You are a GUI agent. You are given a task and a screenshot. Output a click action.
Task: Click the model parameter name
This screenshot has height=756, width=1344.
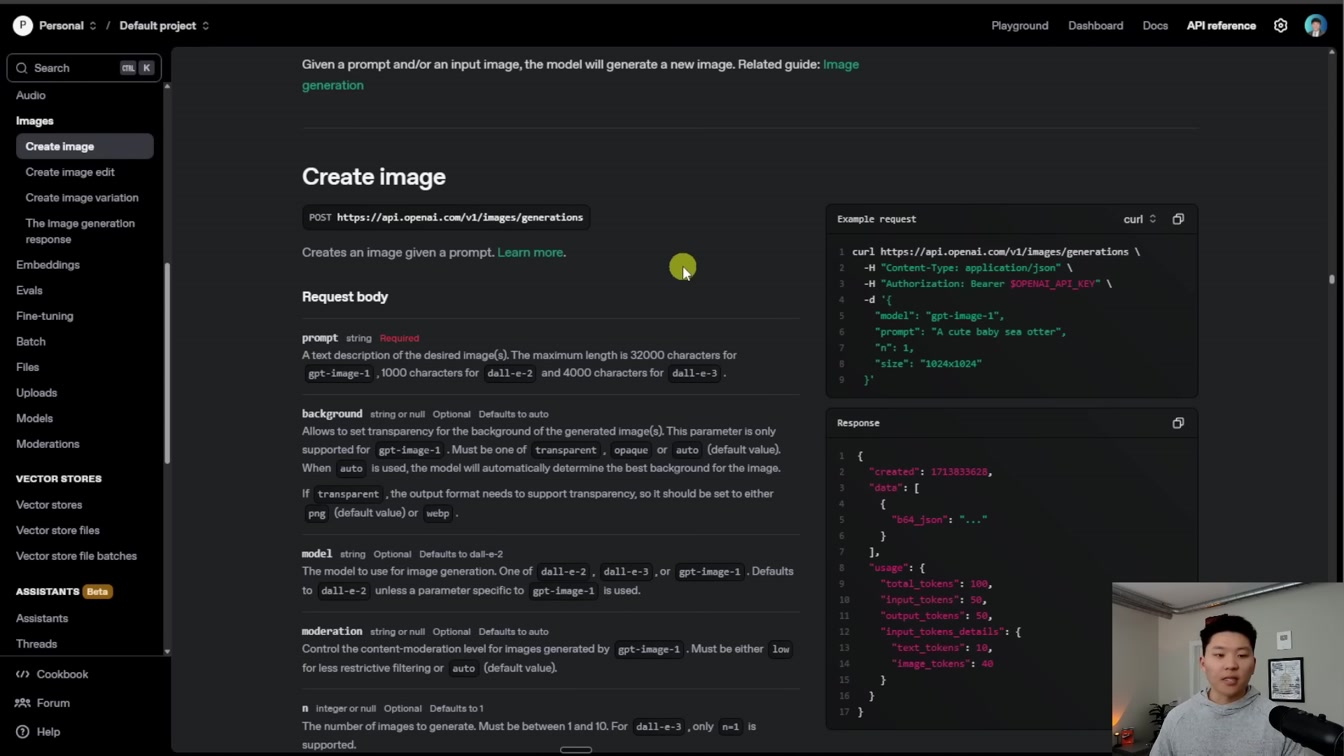[x=317, y=554]
